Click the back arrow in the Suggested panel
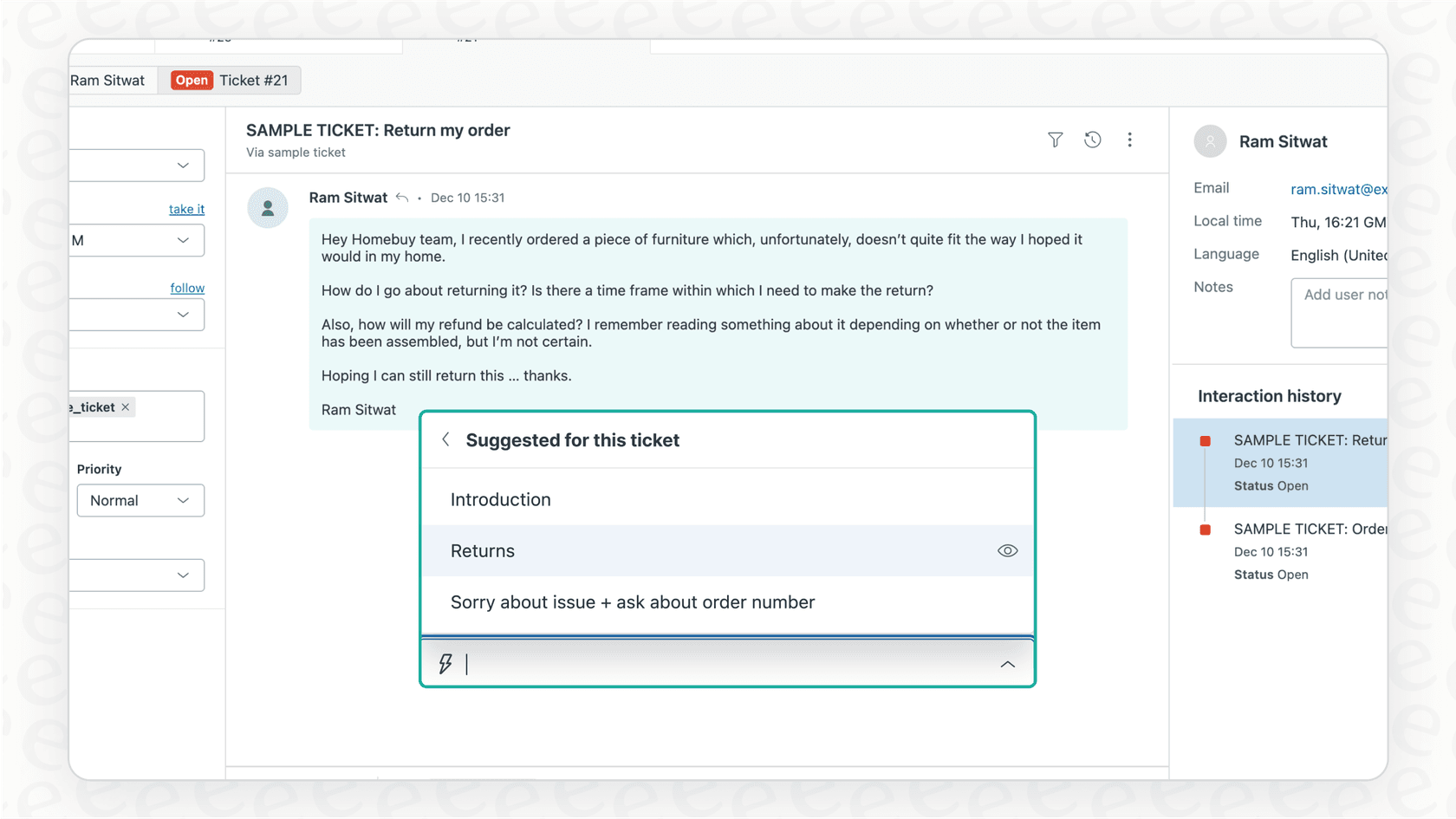This screenshot has width=1456, height=819. click(x=445, y=439)
